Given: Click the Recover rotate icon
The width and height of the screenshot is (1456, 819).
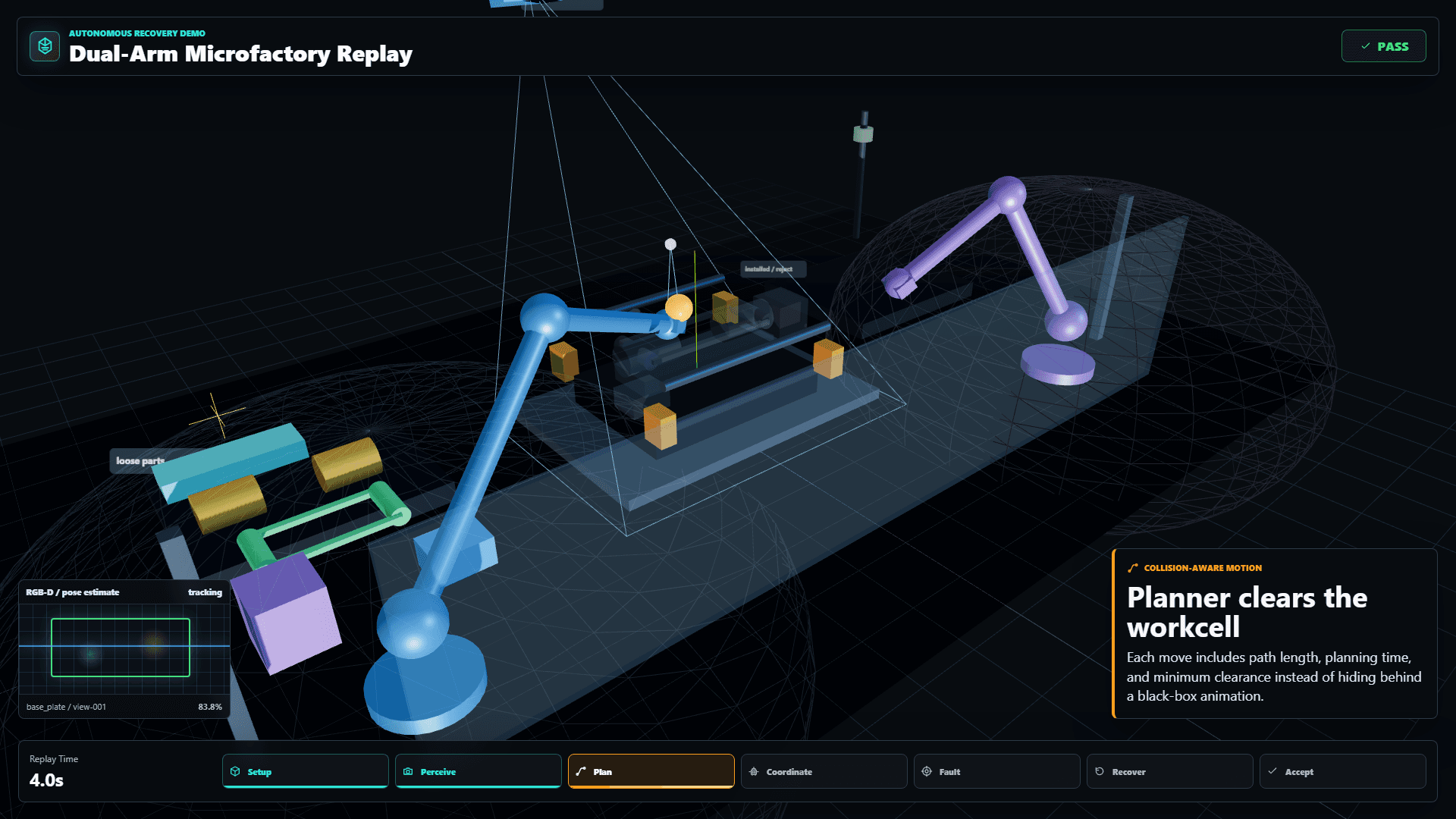Looking at the screenshot, I should coord(1100,771).
